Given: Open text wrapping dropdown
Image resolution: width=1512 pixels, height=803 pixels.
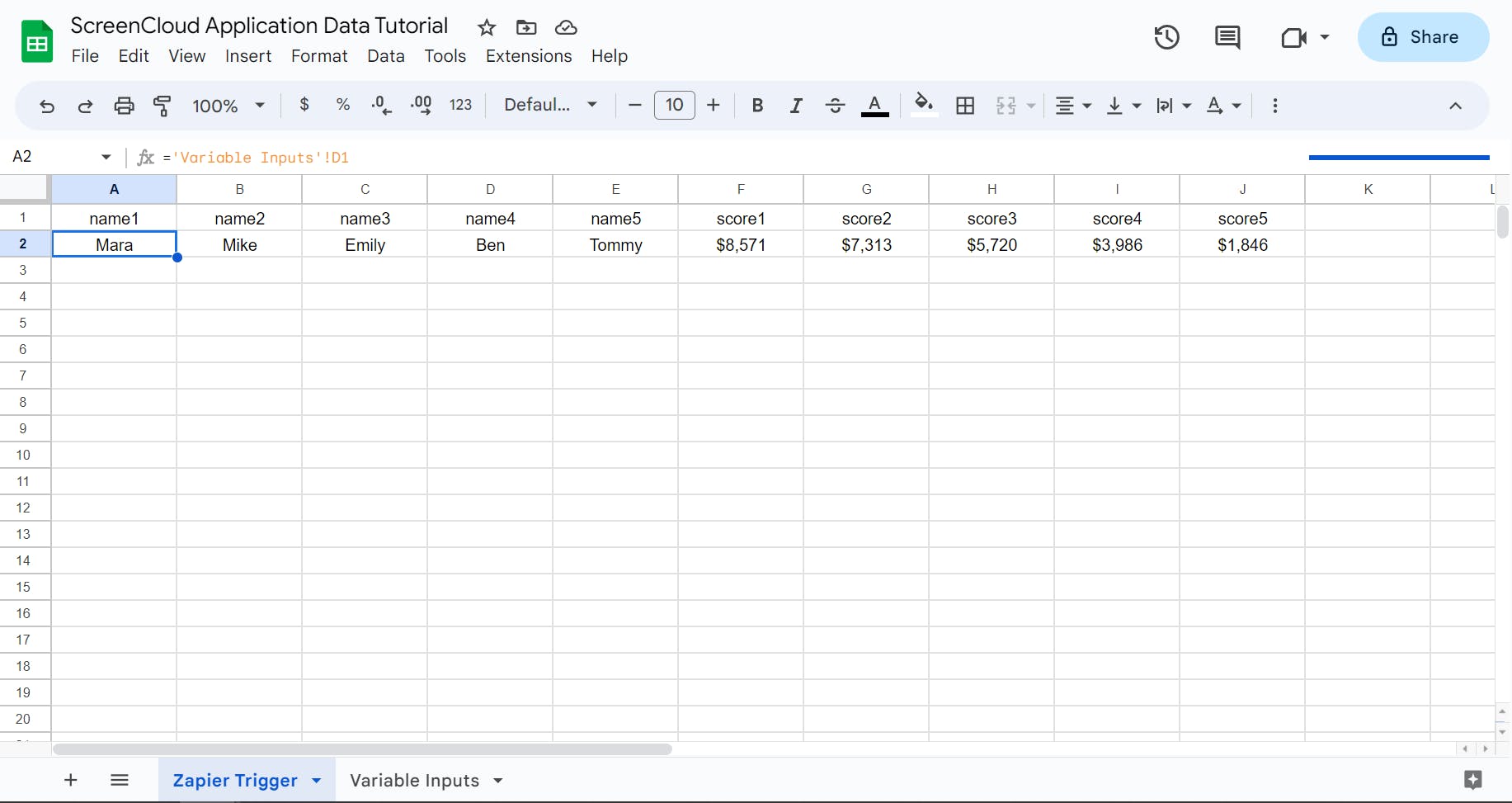Looking at the screenshot, I should coord(1174,106).
